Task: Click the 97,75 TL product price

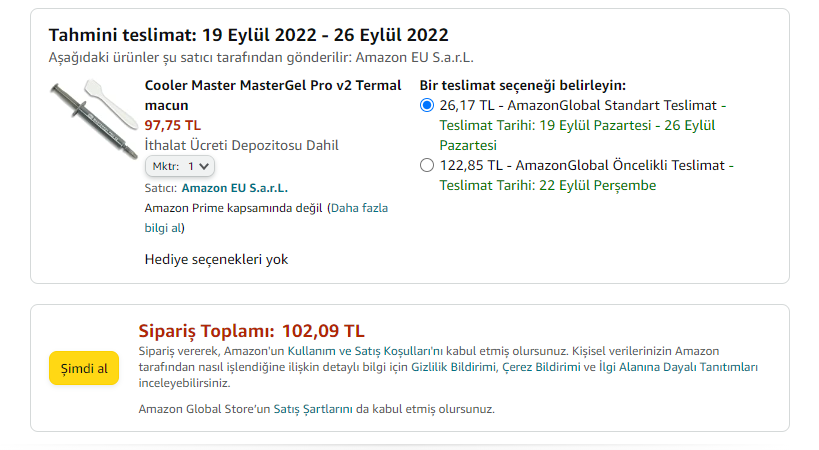Action: (x=173, y=125)
